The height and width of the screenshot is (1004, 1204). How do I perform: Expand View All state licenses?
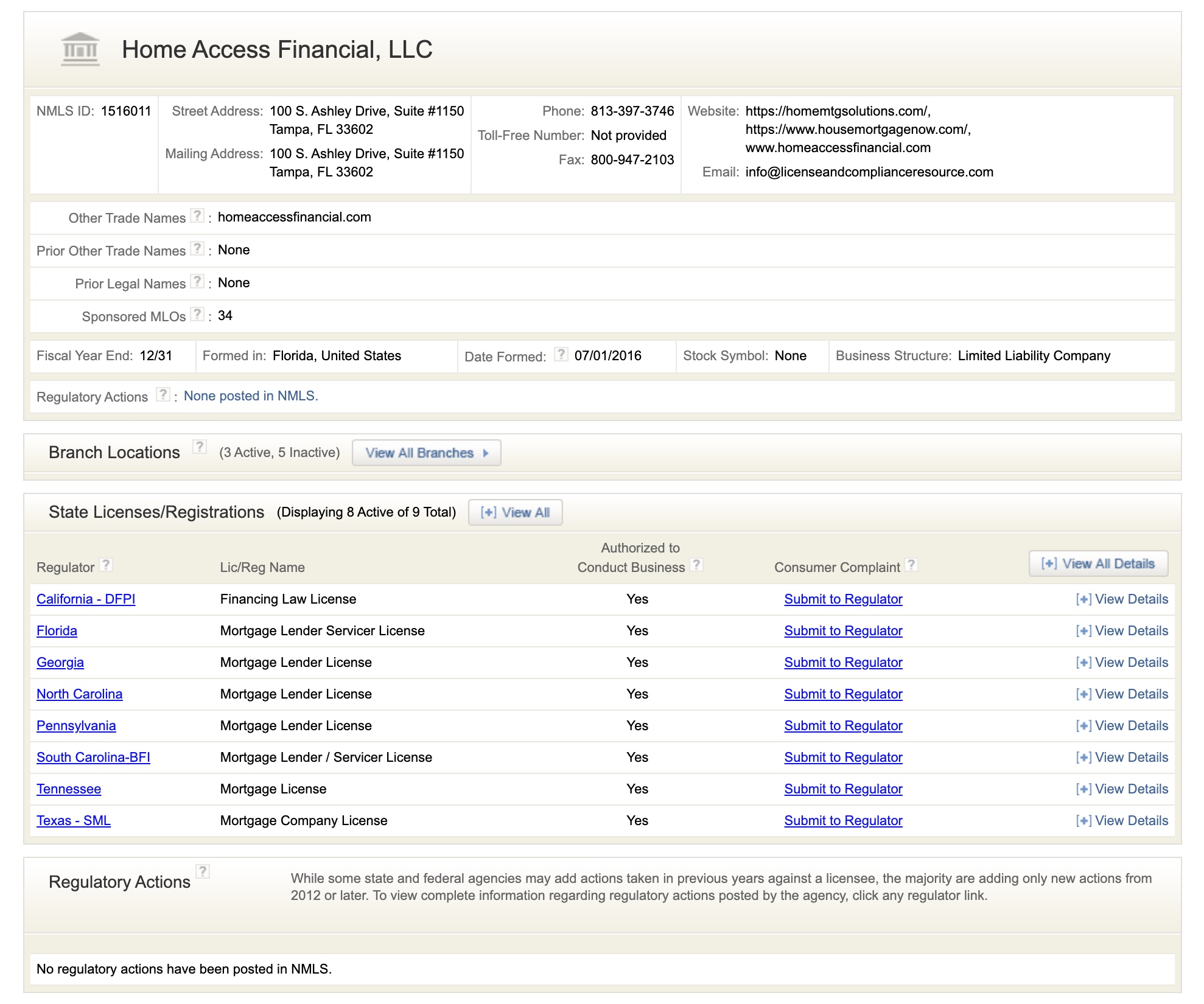point(515,512)
